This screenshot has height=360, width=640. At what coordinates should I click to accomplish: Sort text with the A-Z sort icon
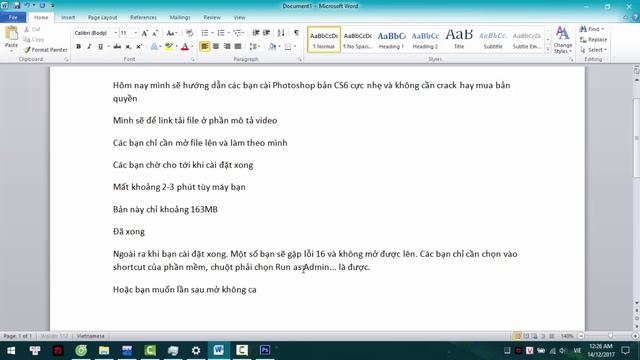point(281,33)
